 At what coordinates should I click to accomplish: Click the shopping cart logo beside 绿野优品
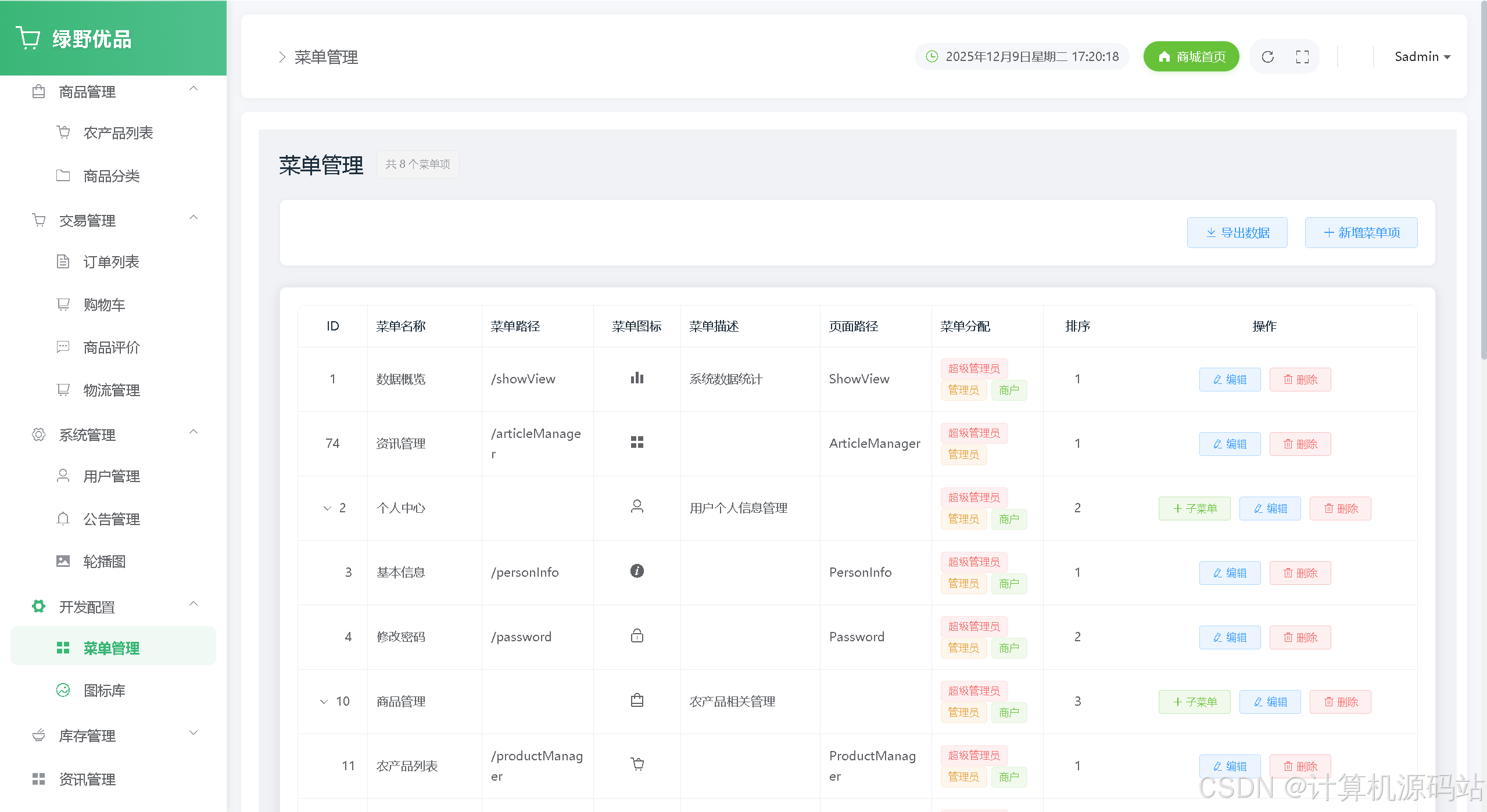coord(27,38)
